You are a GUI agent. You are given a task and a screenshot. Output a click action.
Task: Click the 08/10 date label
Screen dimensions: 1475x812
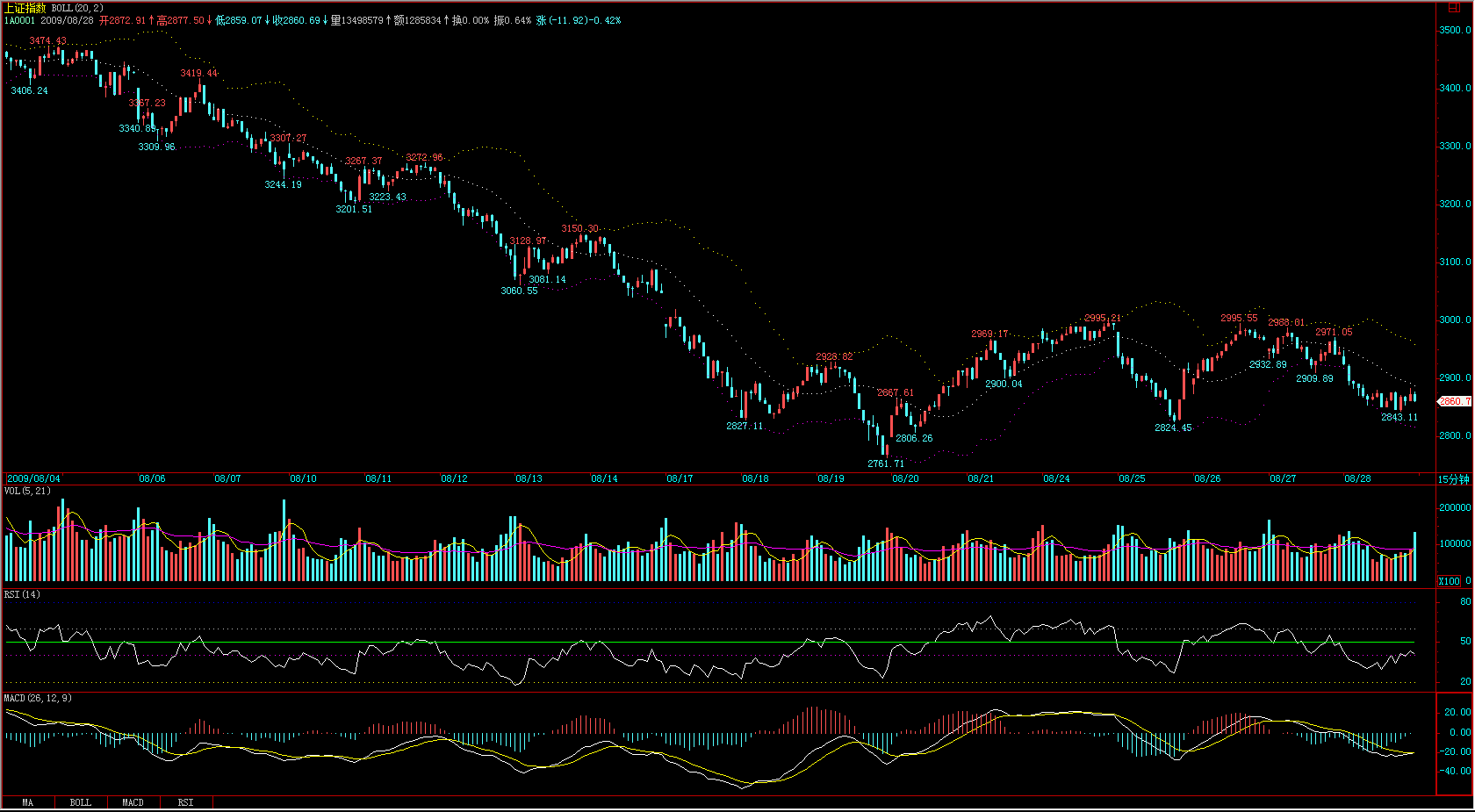[304, 478]
